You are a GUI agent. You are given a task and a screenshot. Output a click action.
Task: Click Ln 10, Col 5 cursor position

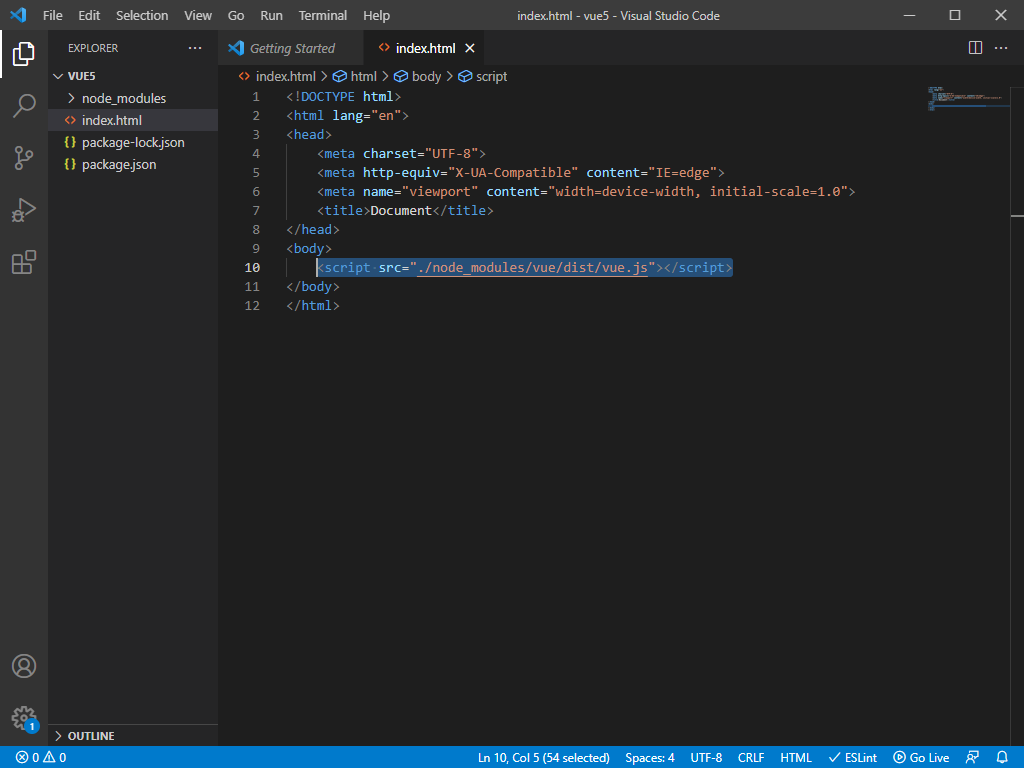(543, 758)
